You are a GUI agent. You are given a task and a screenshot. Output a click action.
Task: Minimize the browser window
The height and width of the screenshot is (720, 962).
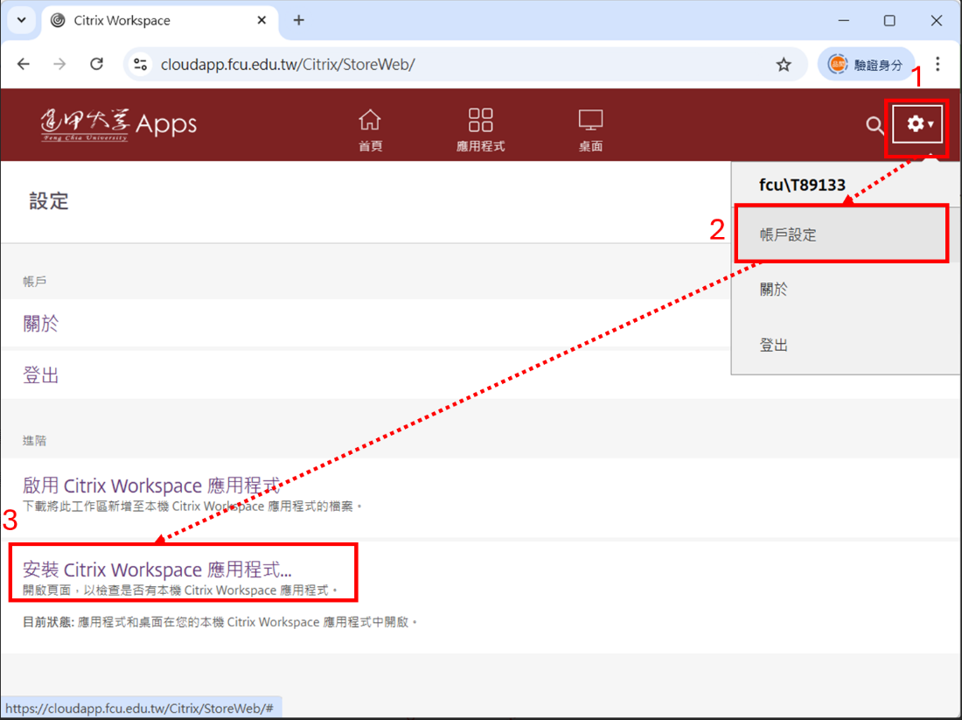pyautogui.click(x=844, y=20)
